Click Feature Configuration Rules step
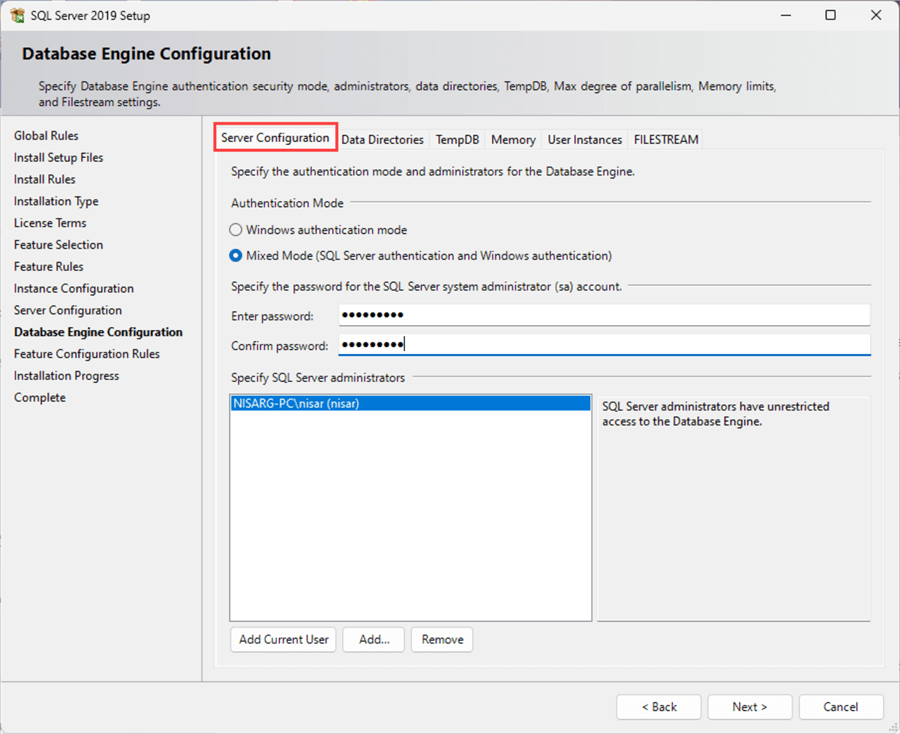 click(x=87, y=354)
